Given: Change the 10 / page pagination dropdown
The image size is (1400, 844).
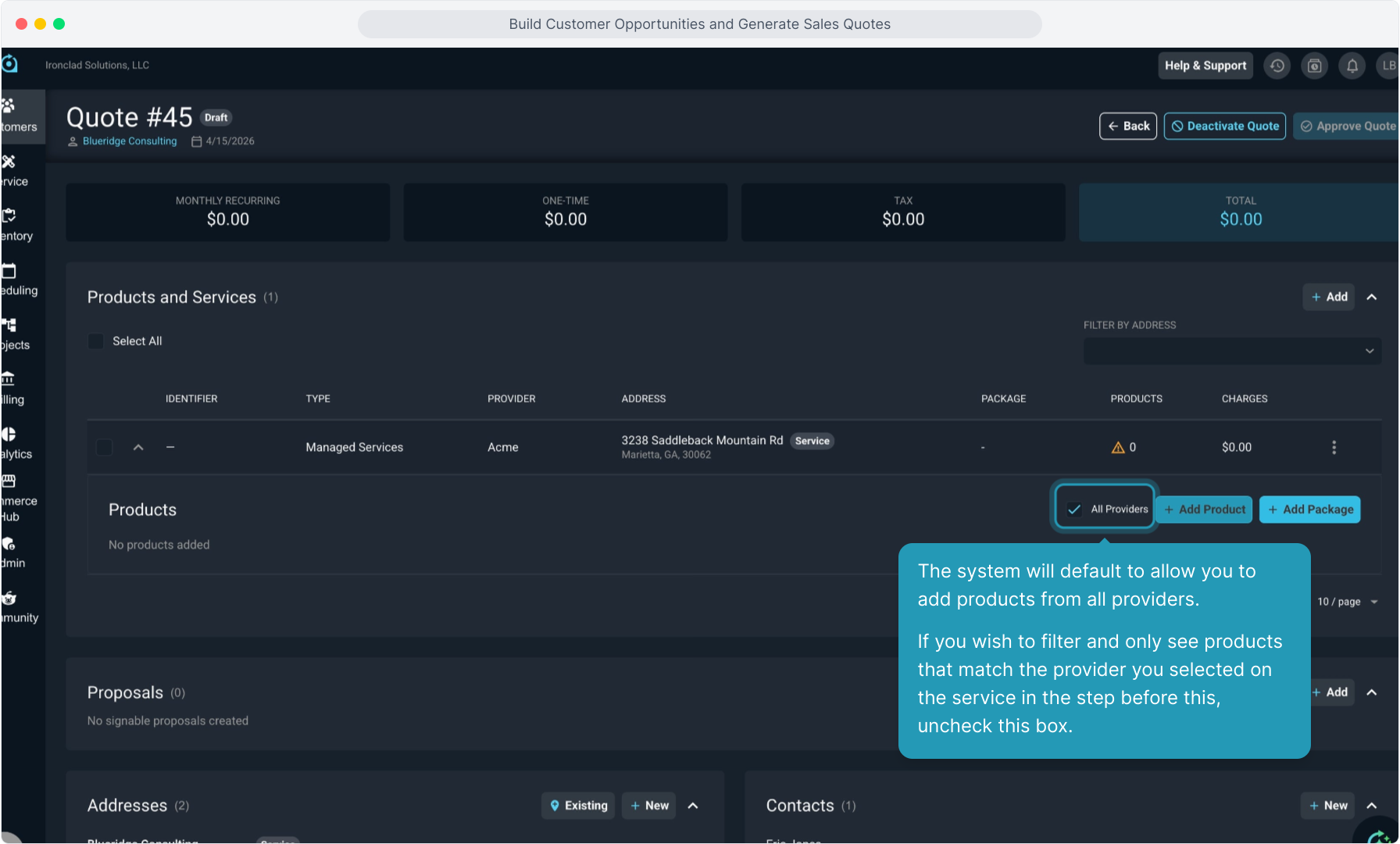Looking at the screenshot, I should coord(1347,602).
